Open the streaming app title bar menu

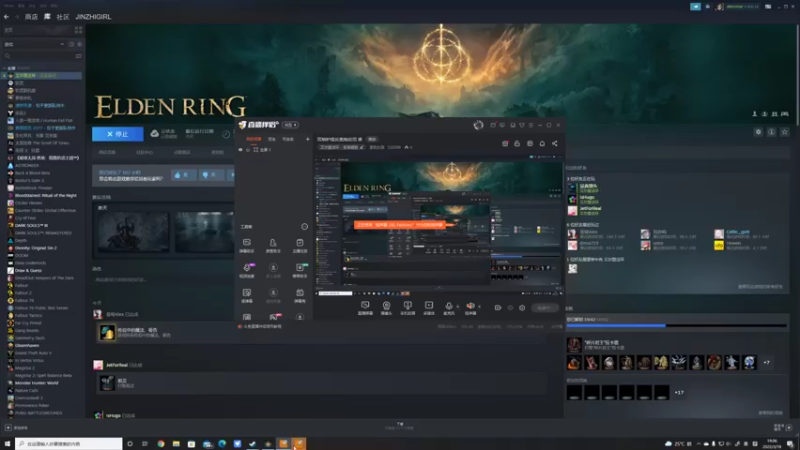[531, 125]
